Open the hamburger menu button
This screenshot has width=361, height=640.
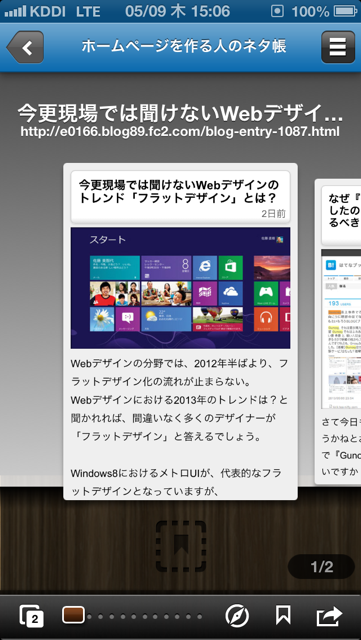coord(337,47)
